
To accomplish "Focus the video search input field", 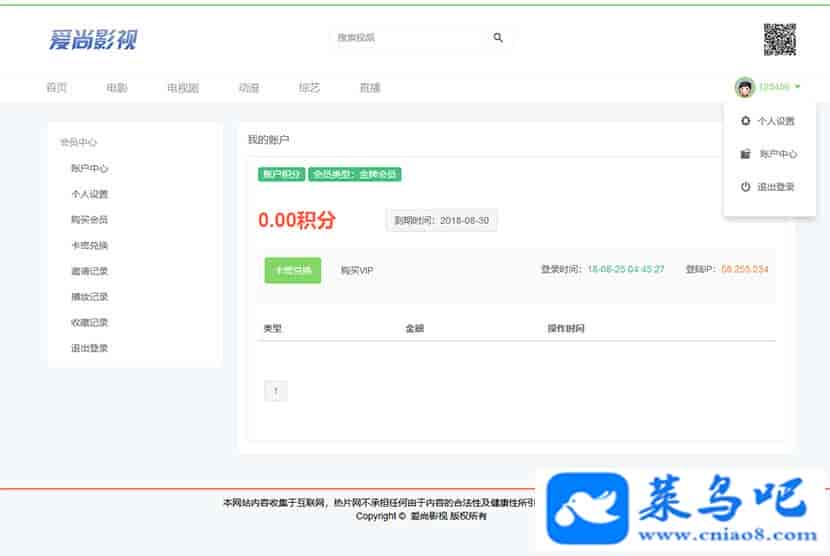I will [410, 38].
